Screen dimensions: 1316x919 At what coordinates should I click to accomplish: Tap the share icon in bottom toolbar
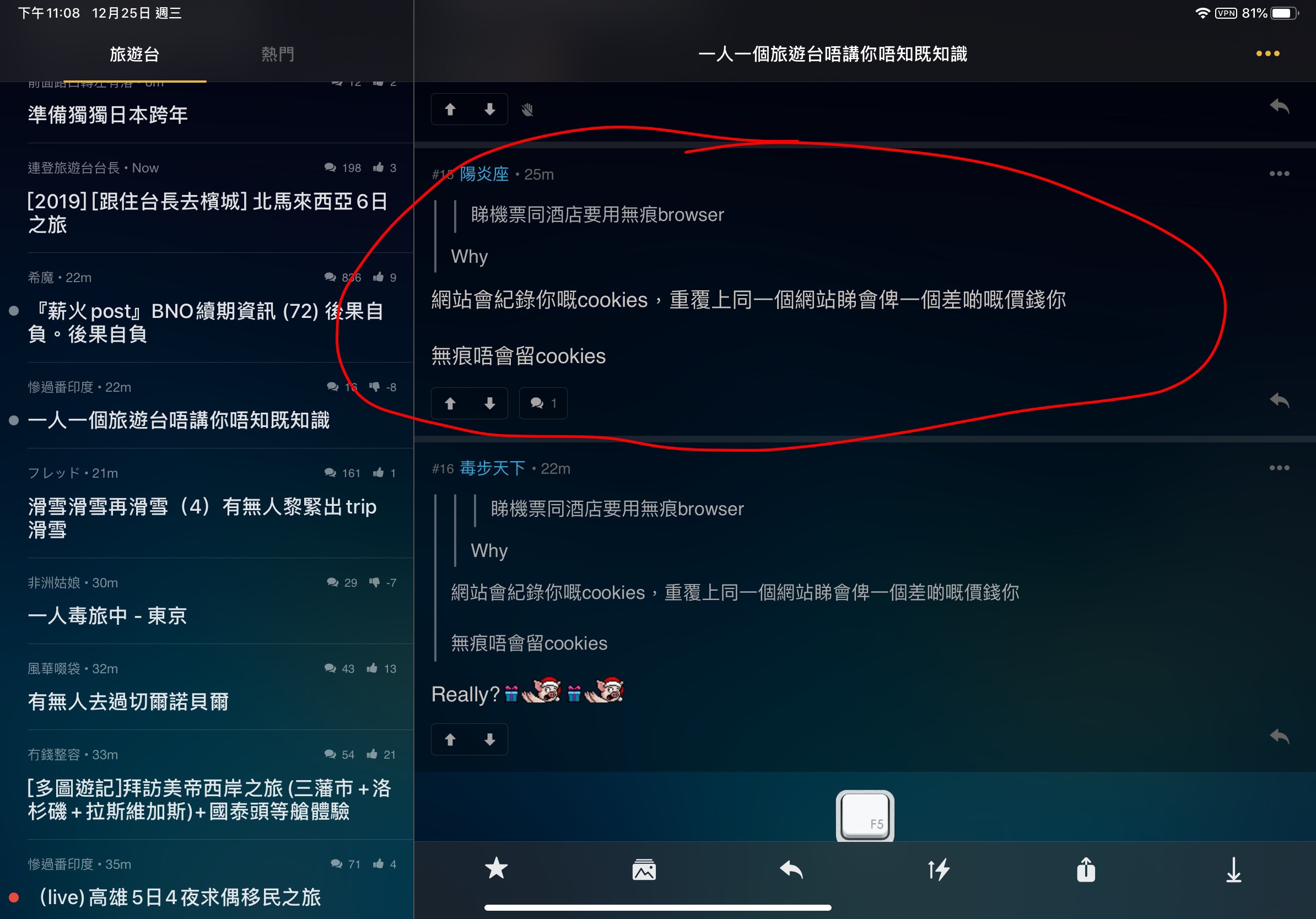pos(1086,868)
